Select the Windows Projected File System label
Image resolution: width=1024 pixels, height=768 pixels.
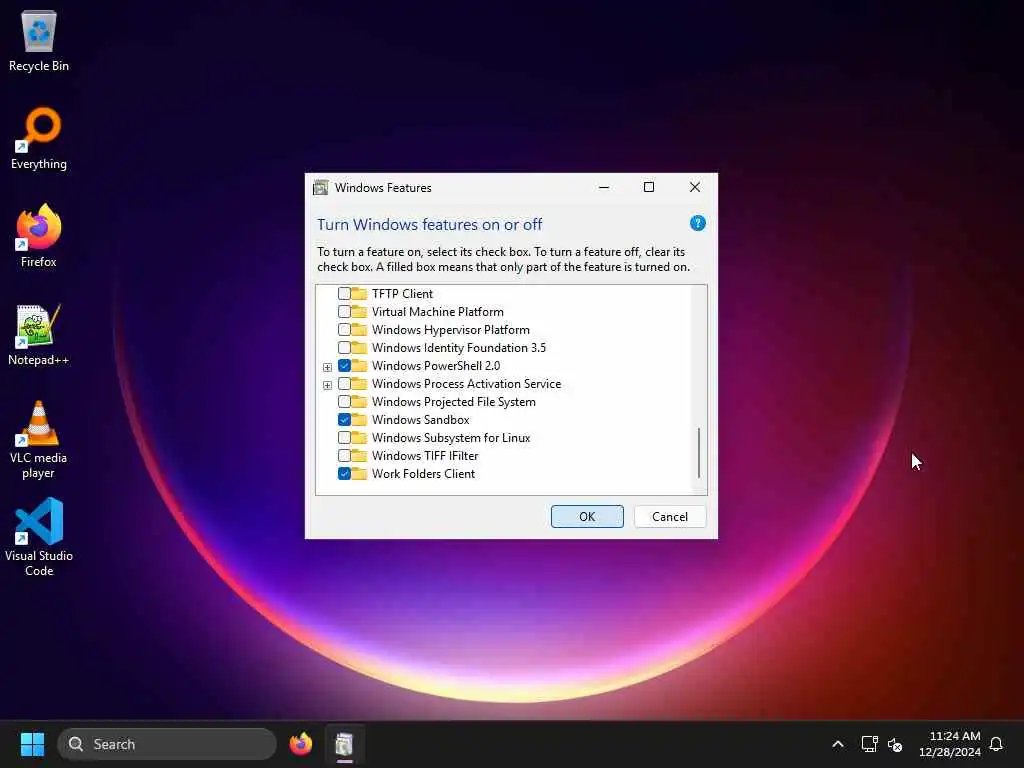tap(454, 402)
